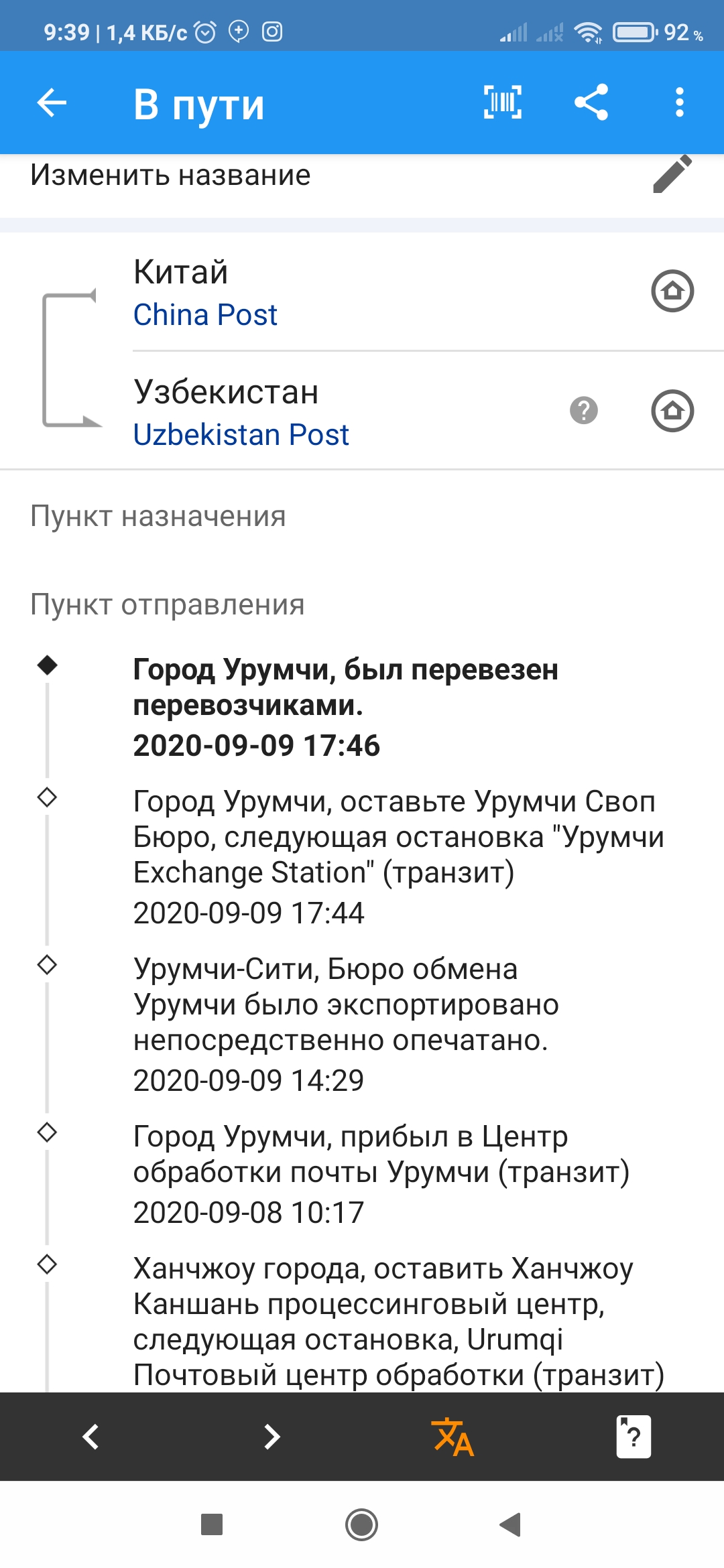Share this tracking via share icon
This screenshot has width=724, height=1568.
coord(591,103)
